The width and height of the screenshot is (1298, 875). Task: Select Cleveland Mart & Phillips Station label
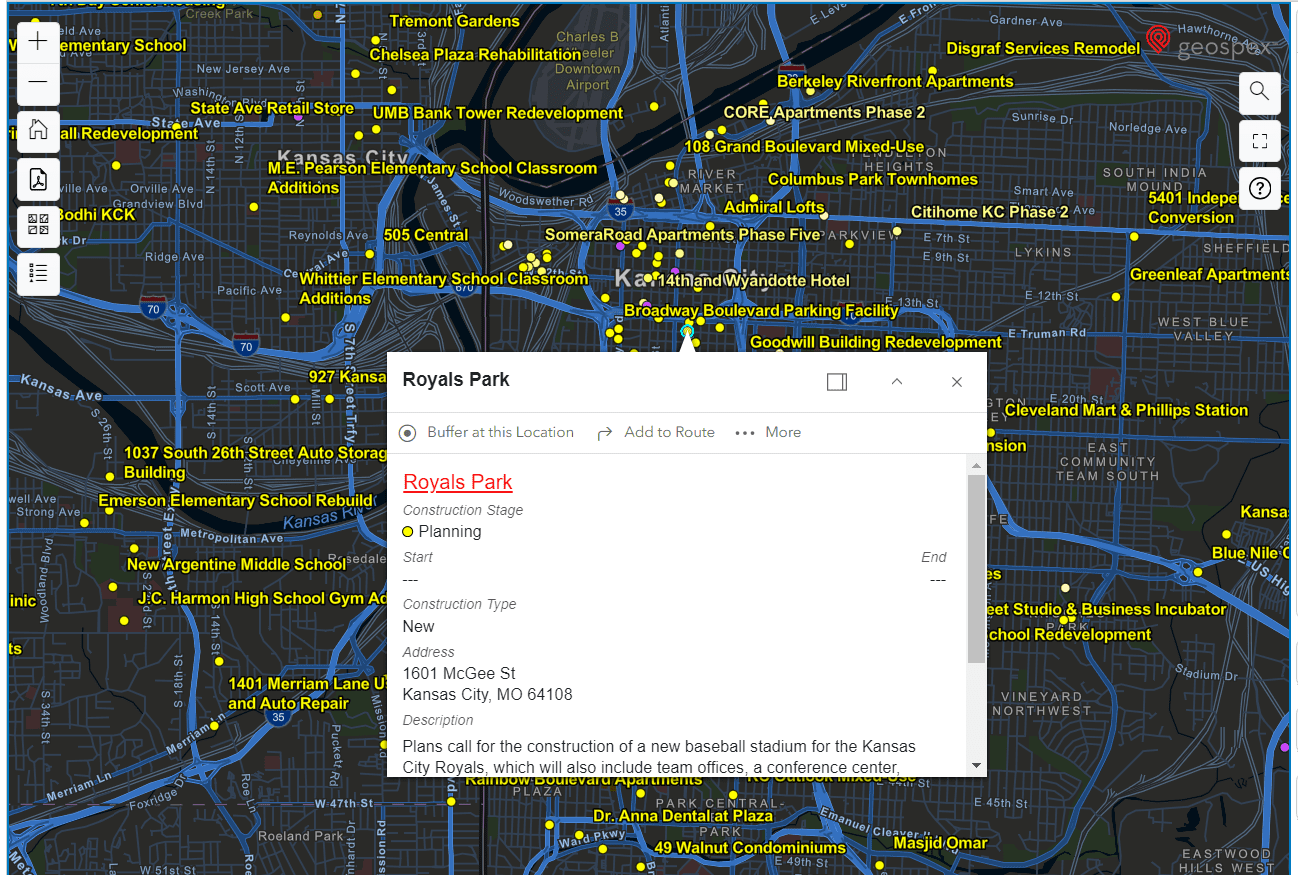(1126, 410)
